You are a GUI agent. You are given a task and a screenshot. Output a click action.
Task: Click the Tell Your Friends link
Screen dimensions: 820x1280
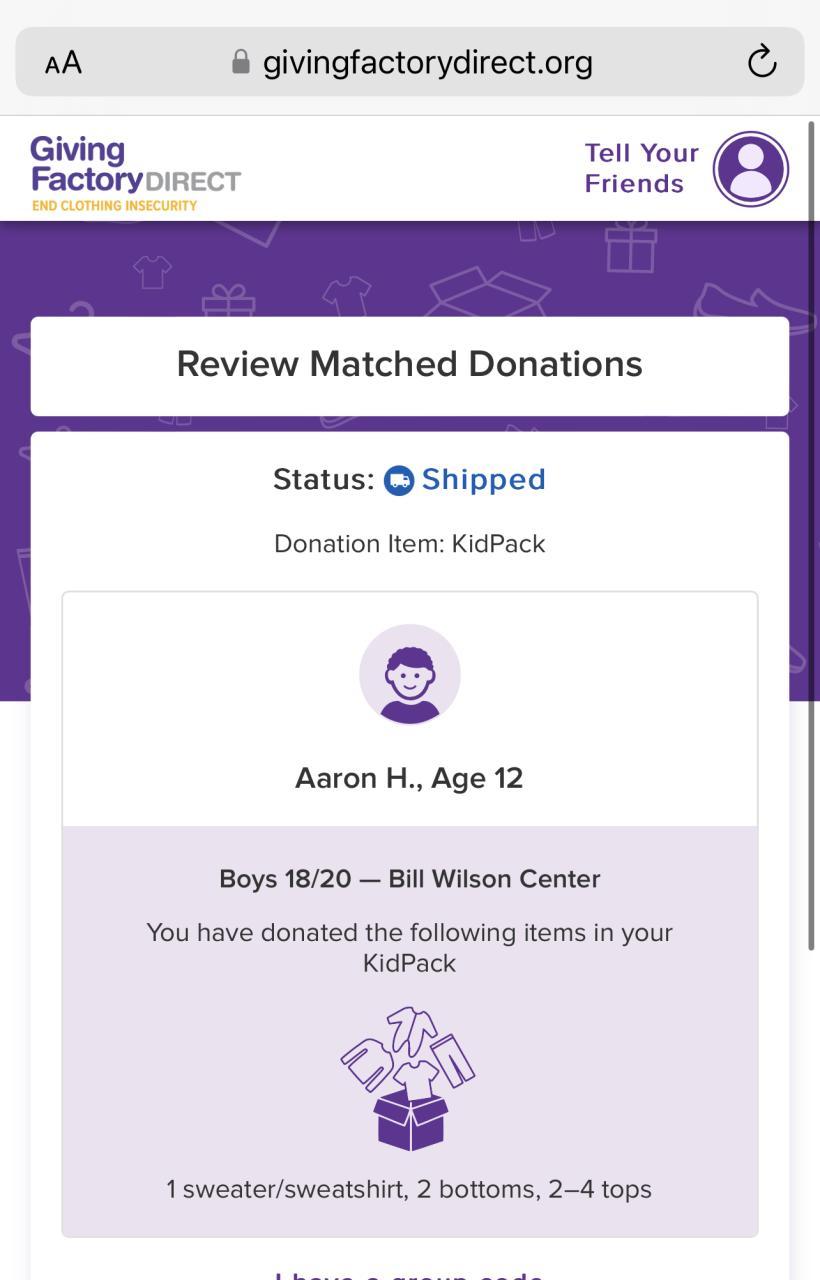click(641, 168)
